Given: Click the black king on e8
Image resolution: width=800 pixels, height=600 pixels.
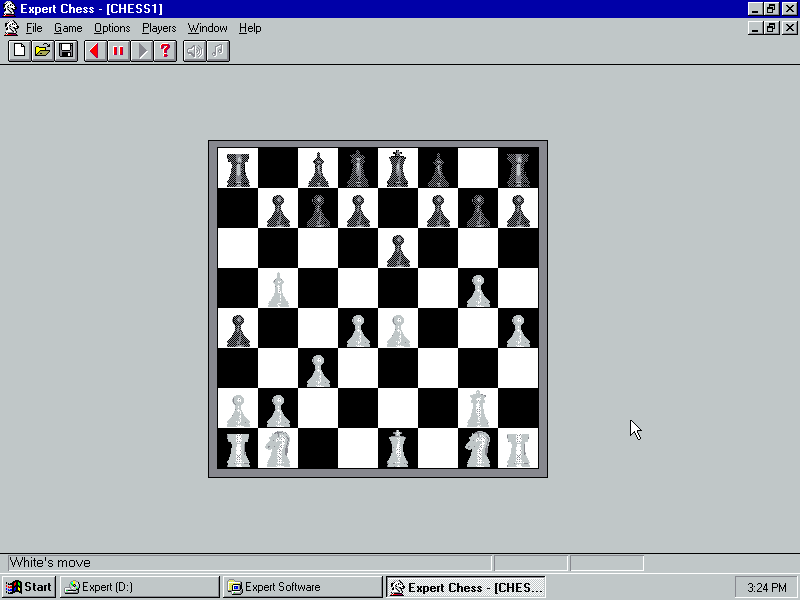Looking at the screenshot, I should tap(398, 168).
